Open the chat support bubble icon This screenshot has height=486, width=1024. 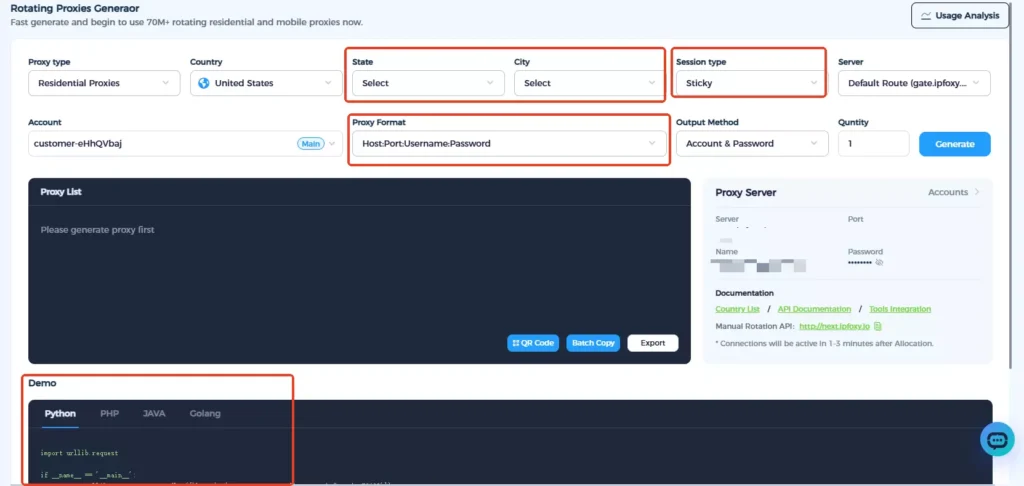[996, 440]
